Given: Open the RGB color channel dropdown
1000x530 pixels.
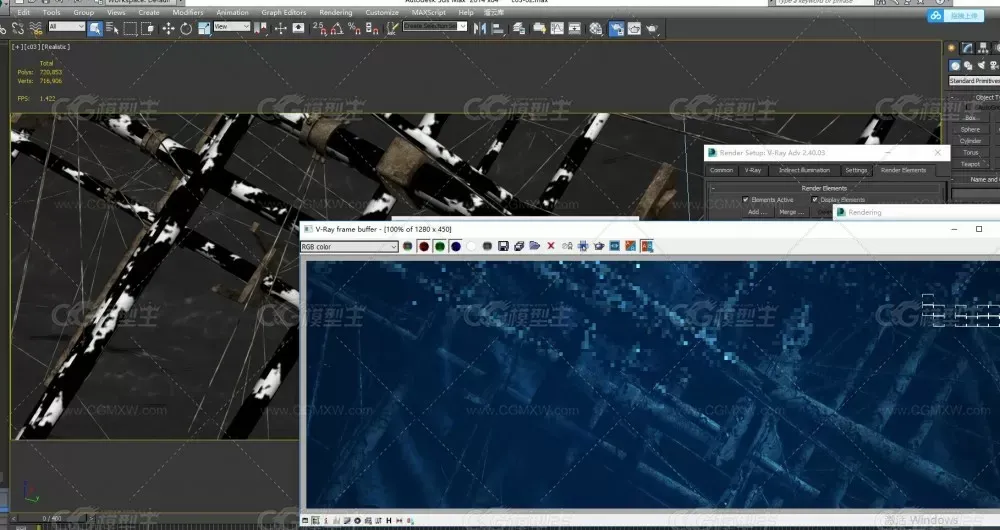Looking at the screenshot, I should point(349,247).
